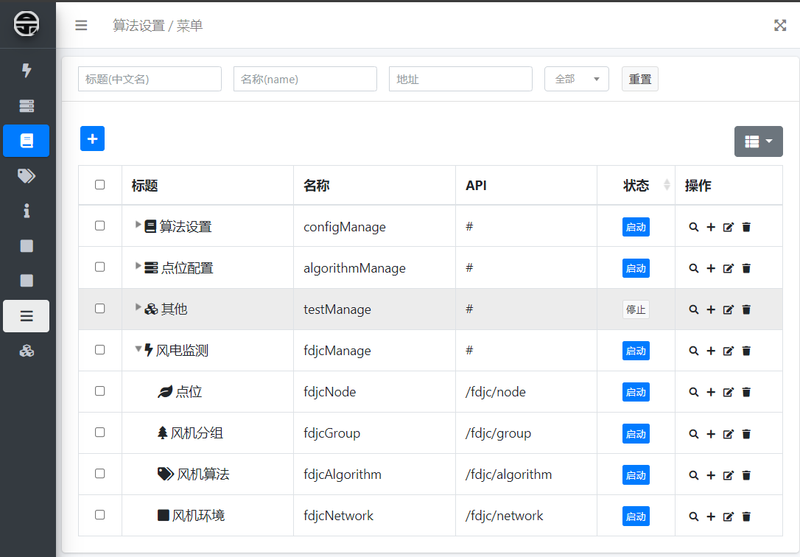Expand the 算法设置 tree row
The width and height of the screenshot is (800, 557).
click(139, 225)
